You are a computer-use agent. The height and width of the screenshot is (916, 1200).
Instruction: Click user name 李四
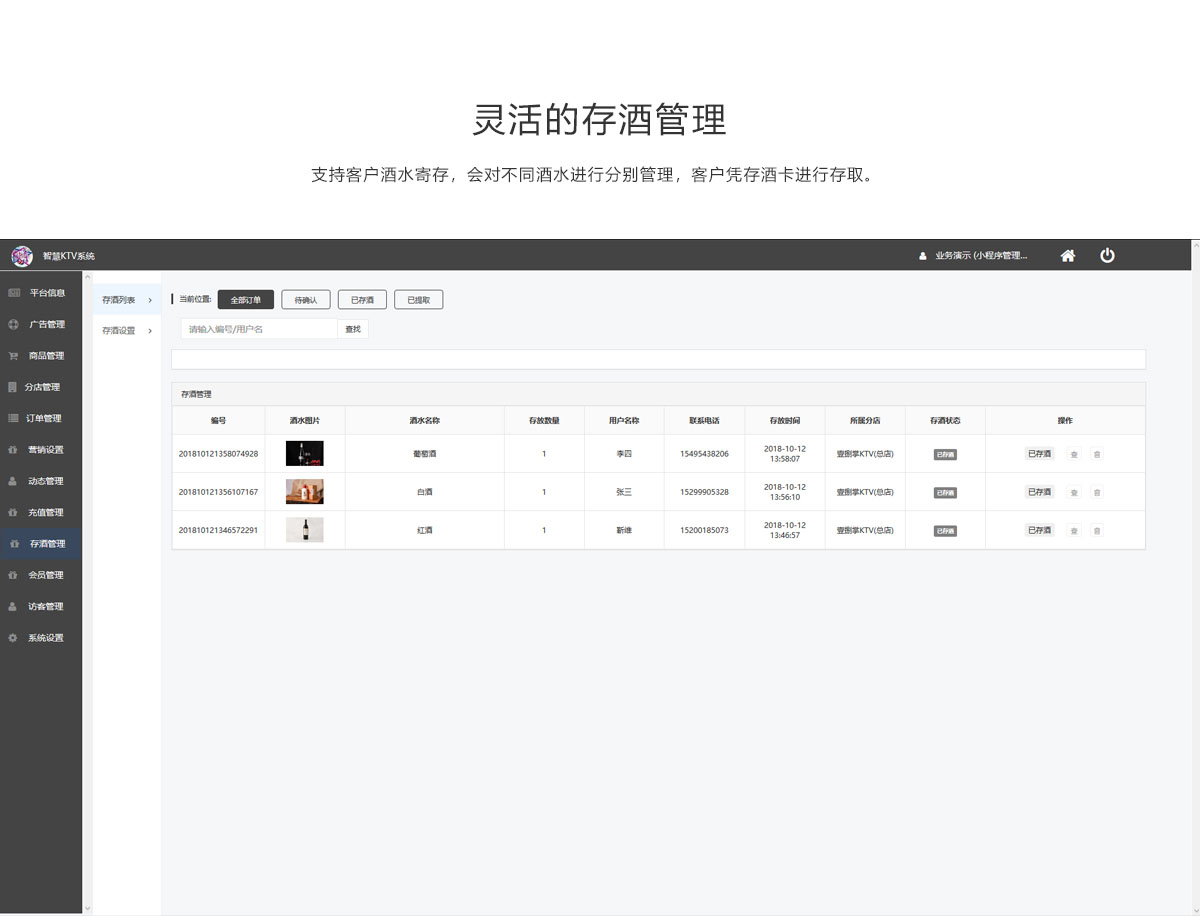[x=624, y=454]
